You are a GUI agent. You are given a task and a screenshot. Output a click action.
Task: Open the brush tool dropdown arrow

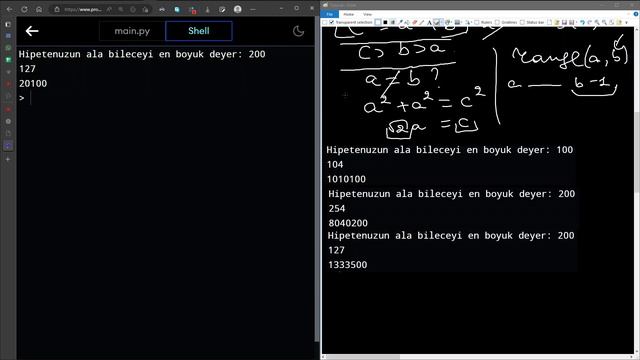coord(442,22)
